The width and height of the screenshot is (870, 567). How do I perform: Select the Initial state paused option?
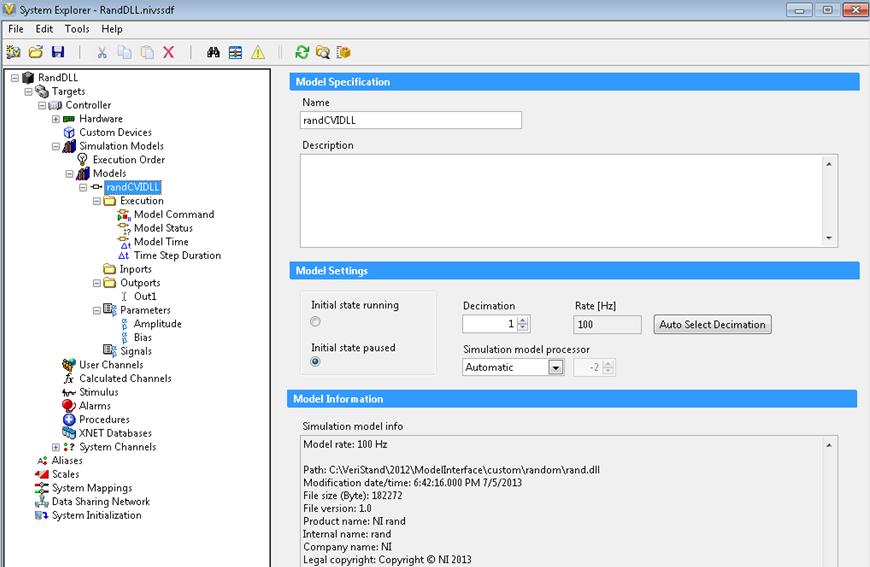tap(316, 362)
